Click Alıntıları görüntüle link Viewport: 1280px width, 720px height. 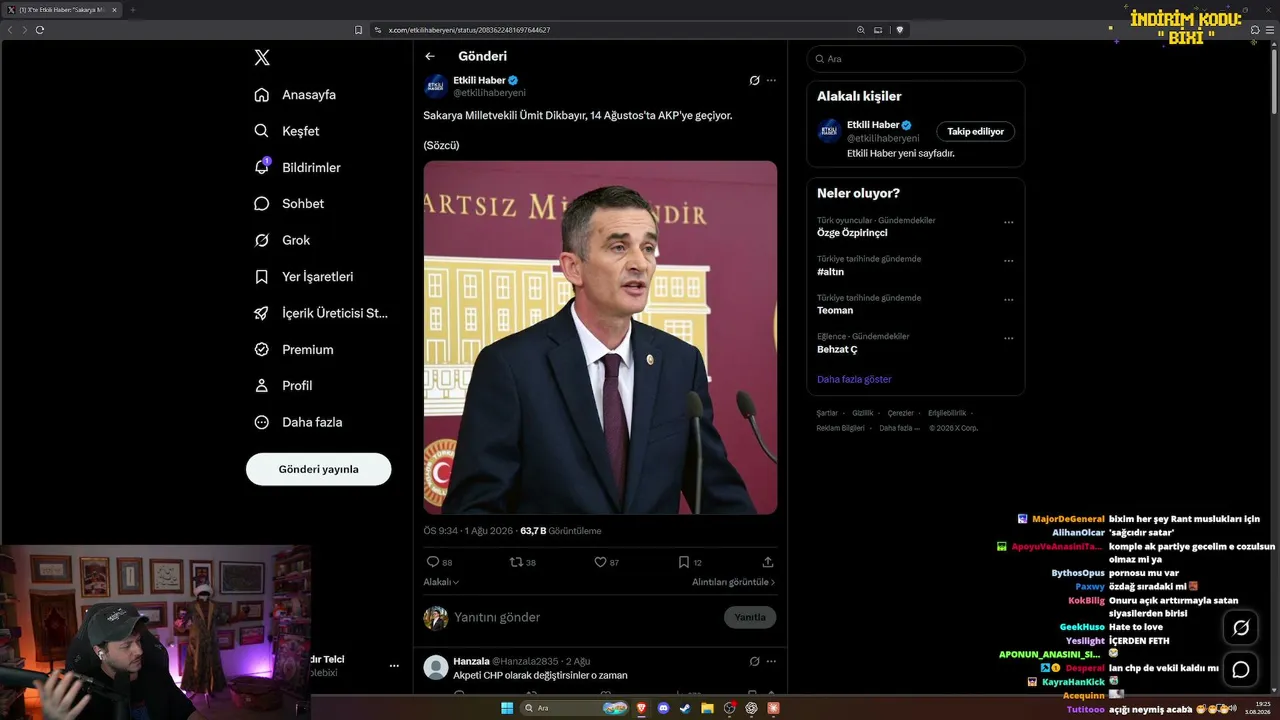click(733, 582)
